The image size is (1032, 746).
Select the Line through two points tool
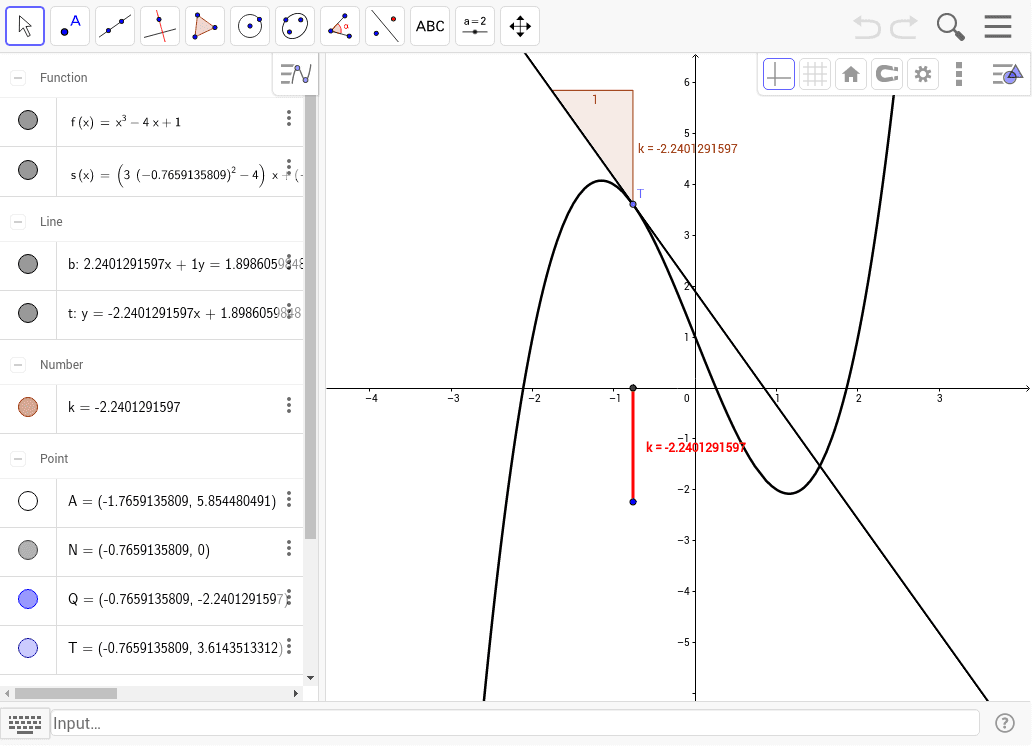pyautogui.click(x=115, y=26)
